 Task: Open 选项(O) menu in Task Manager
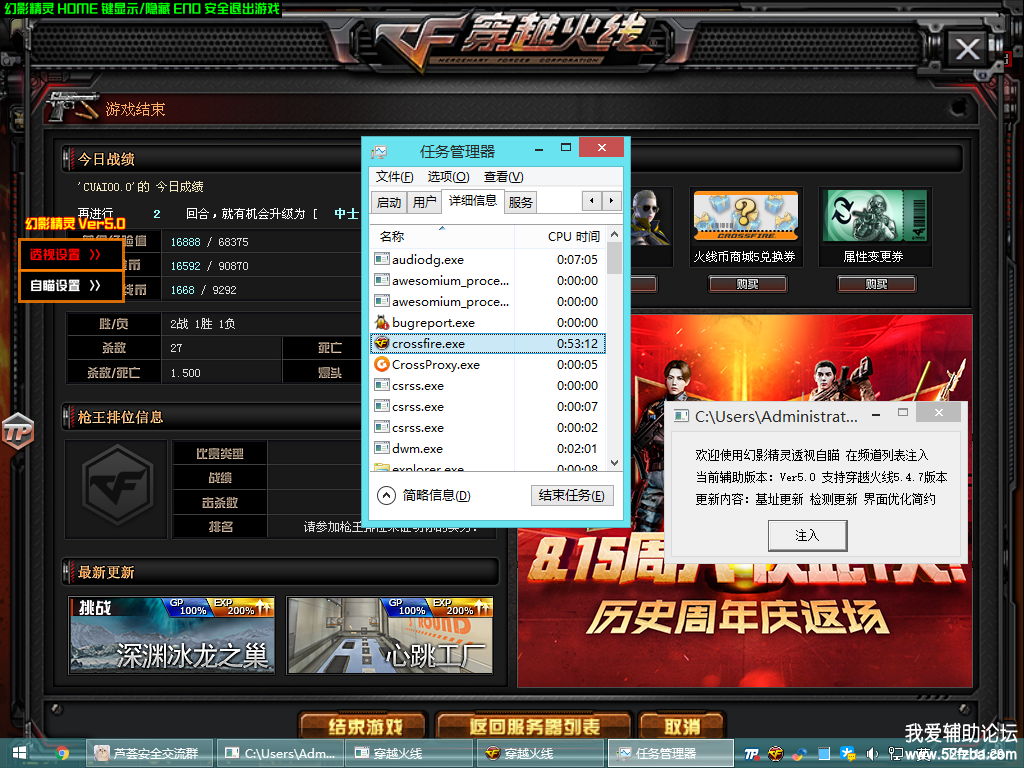448,177
